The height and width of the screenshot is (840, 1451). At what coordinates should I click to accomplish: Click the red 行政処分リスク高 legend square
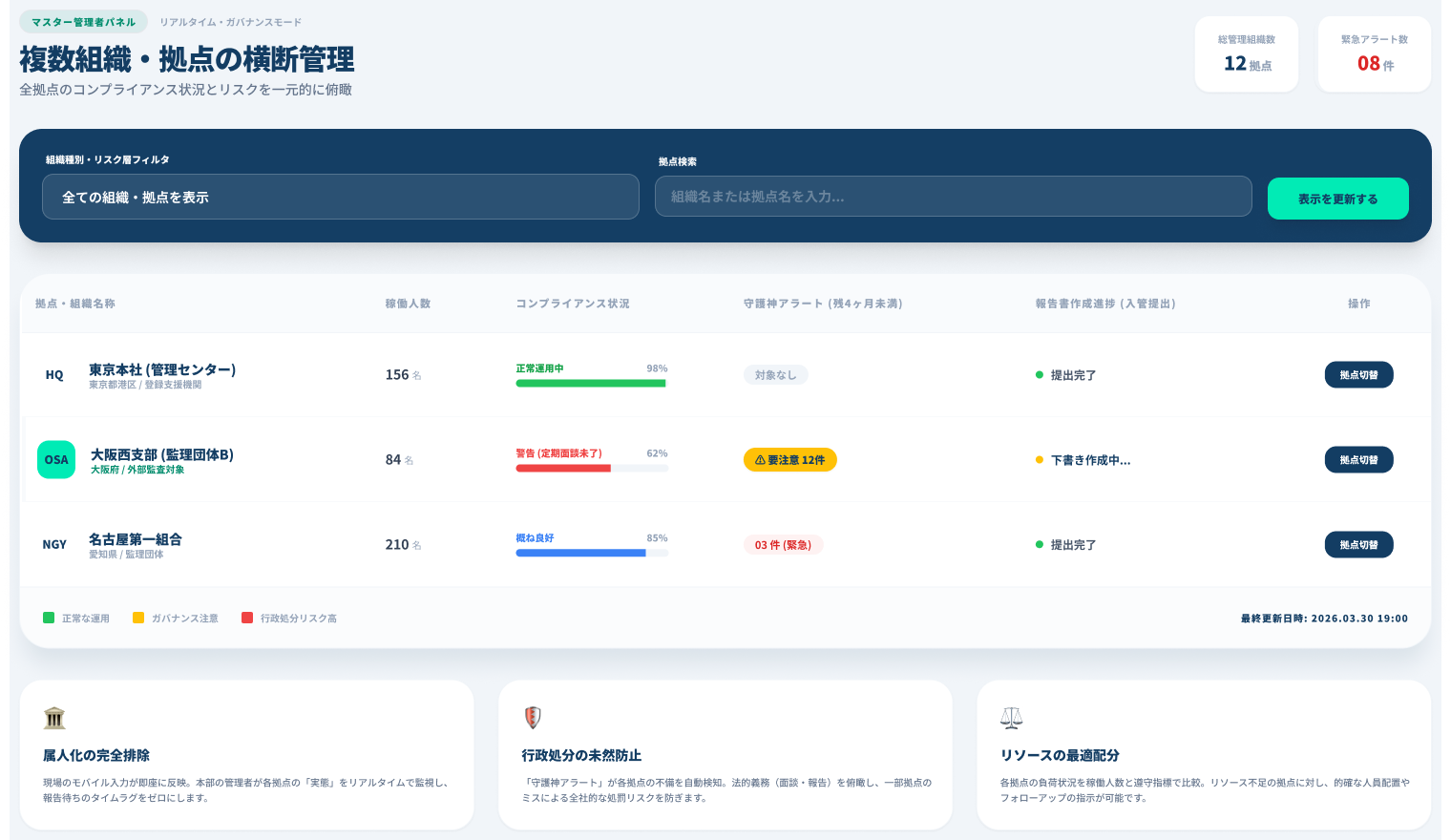(x=247, y=618)
